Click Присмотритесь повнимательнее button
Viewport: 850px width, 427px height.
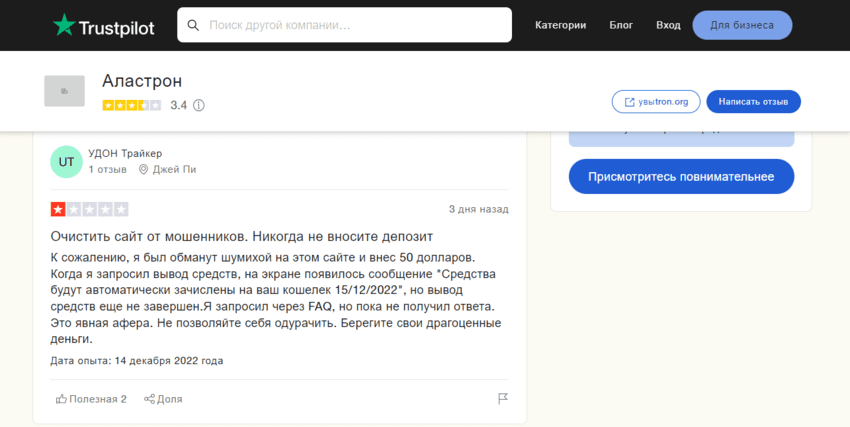point(681,177)
